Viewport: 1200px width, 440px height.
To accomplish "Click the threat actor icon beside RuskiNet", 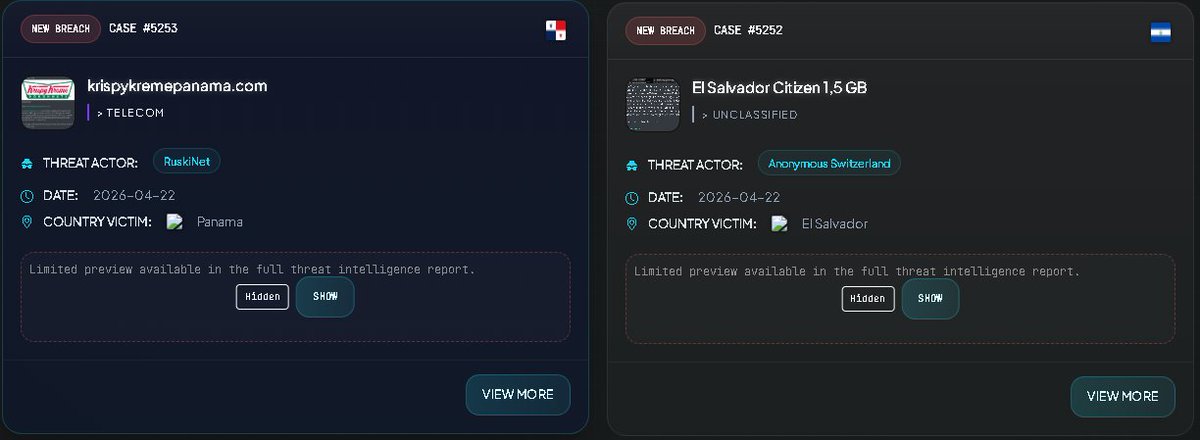I will pyautogui.click(x=28, y=163).
